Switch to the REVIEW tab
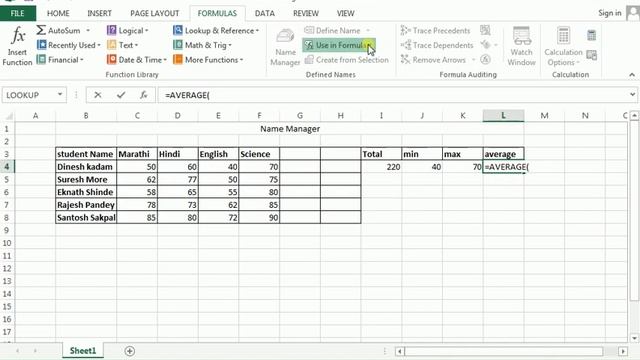 click(306, 13)
